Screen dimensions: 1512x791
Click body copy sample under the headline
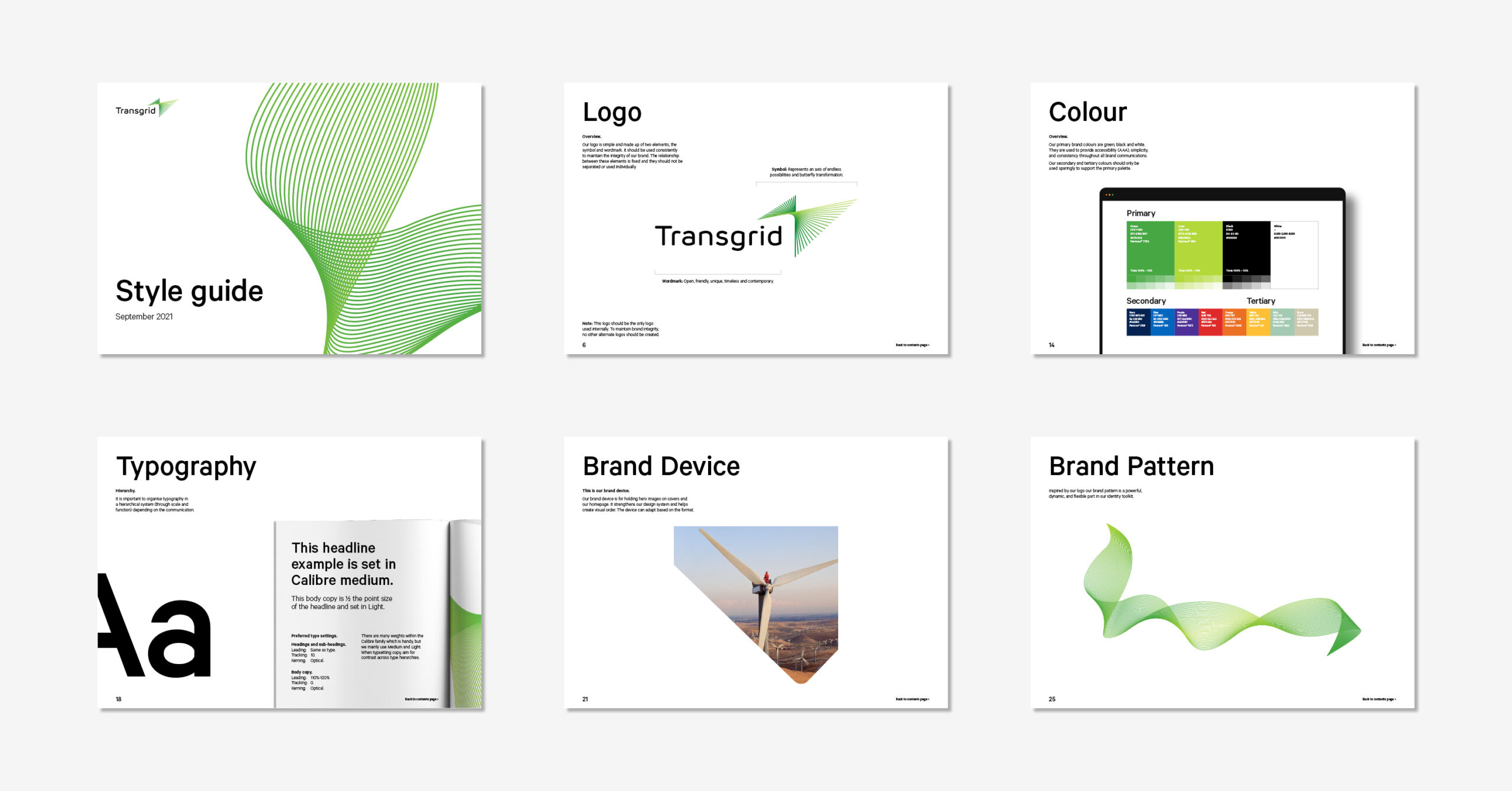point(341,602)
